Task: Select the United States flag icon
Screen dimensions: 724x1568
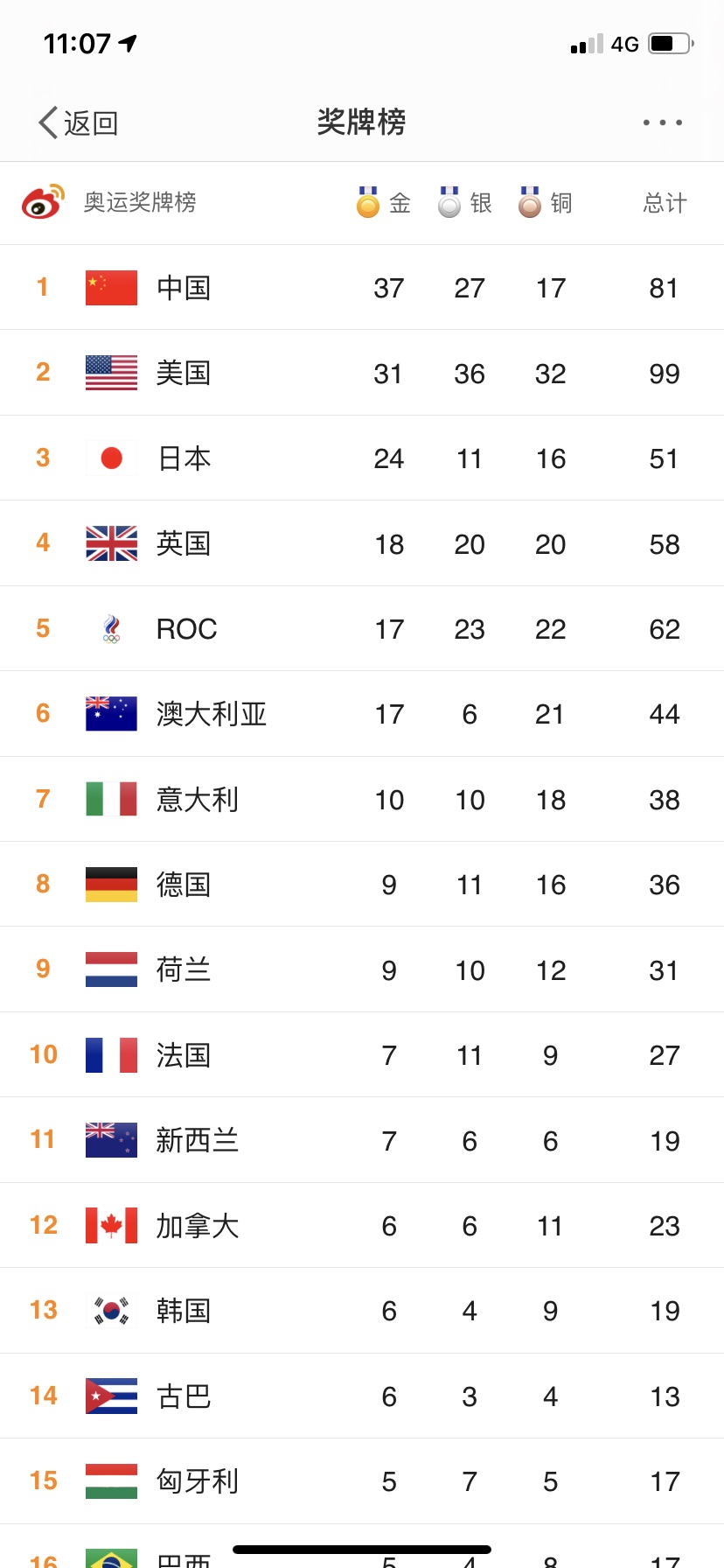Action: (111, 373)
